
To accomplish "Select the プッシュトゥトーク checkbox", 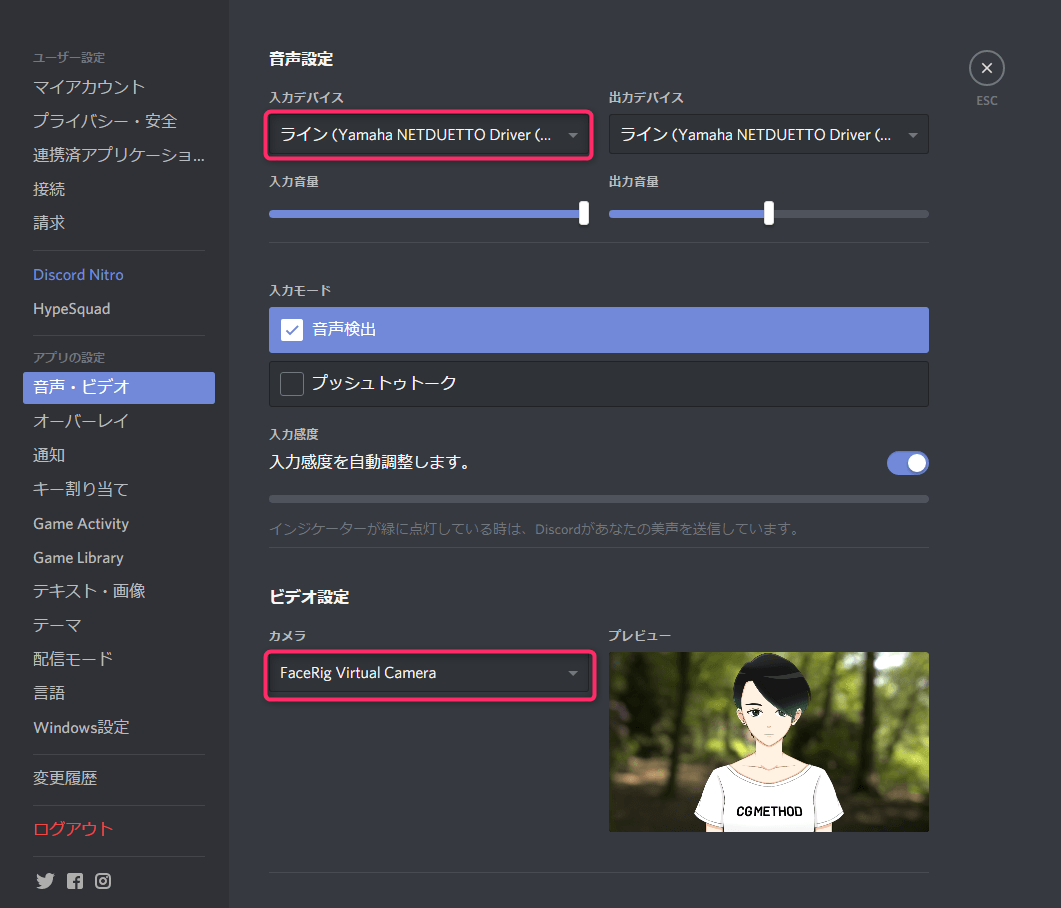I will pos(292,384).
